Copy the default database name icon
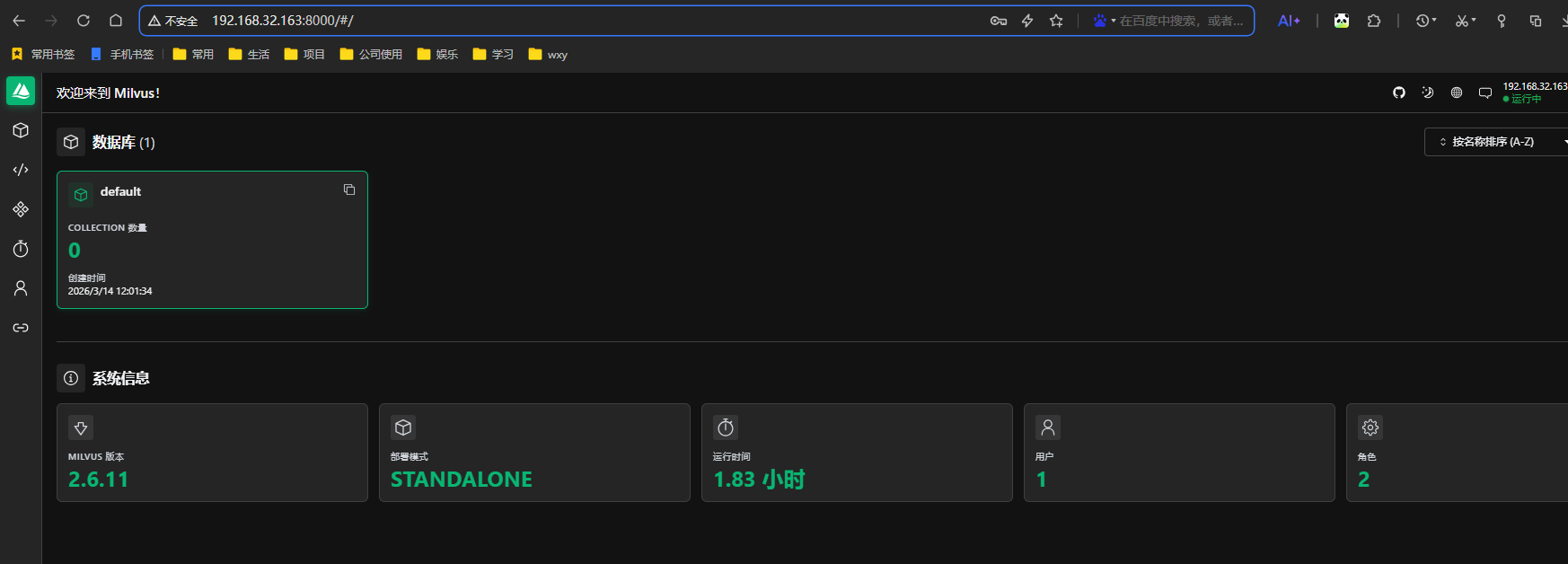This screenshot has height=564, width=1568. pyautogui.click(x=349, y=189)
